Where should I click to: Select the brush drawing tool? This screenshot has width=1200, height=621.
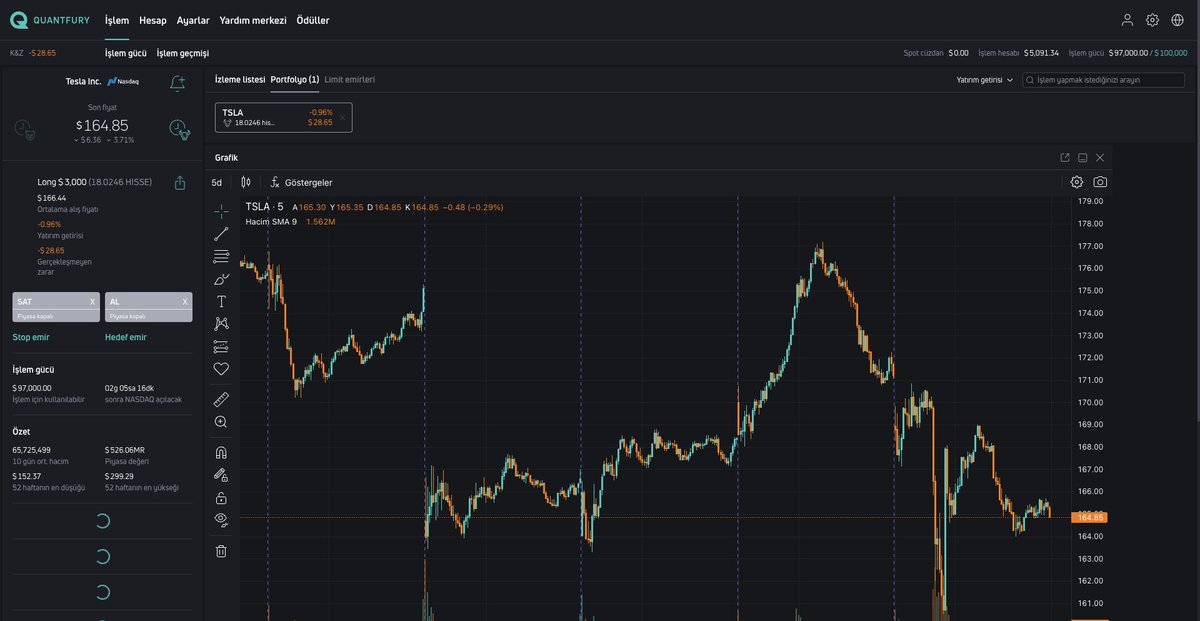(x=221, y=279)
